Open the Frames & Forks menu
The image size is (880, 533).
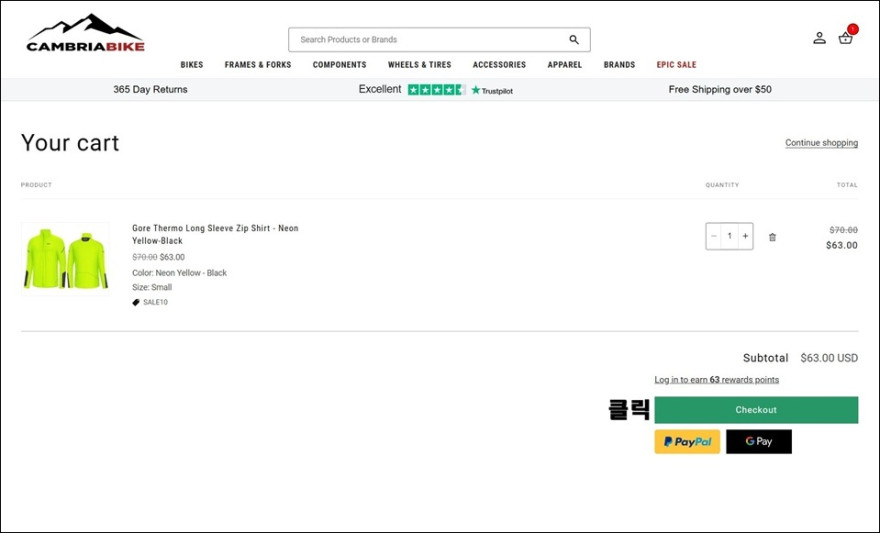point(258,65)
